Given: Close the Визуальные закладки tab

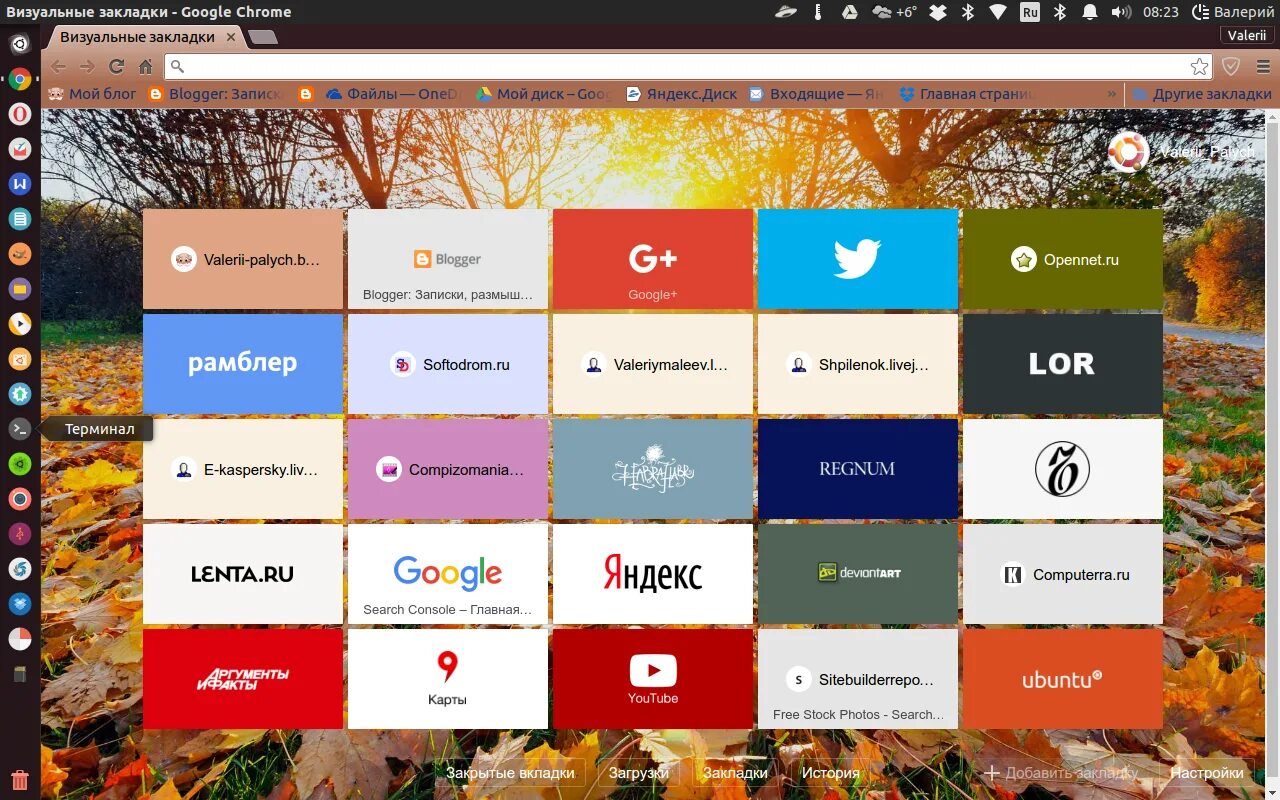Looking at the screenshot, I should (x=231, y=37).
